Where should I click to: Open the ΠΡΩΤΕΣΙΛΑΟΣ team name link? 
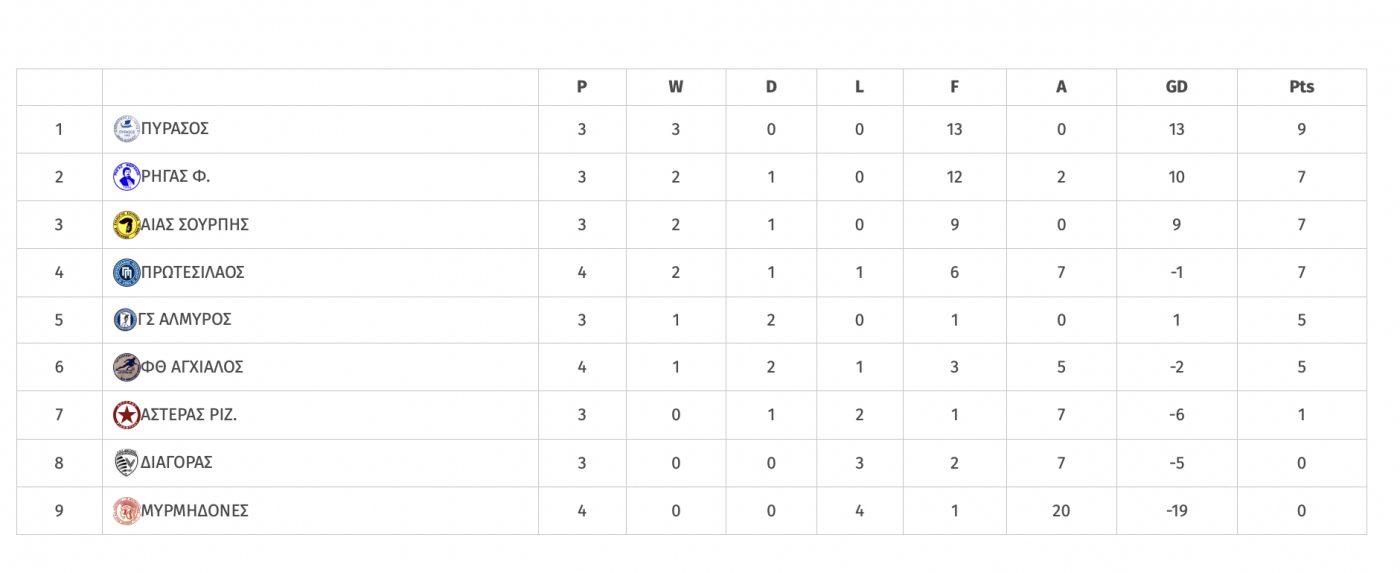tap(193, 272)
